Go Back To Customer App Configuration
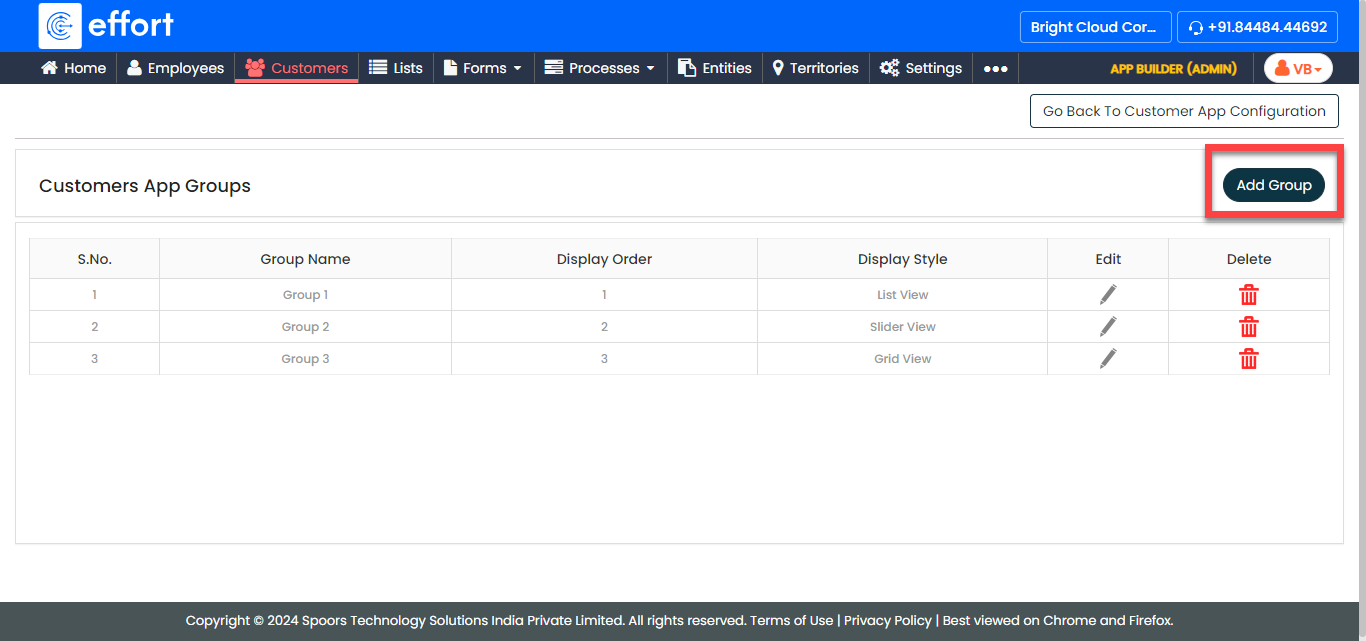The width and height of the screenshot is (1366, 641). tap(1184, 111)
